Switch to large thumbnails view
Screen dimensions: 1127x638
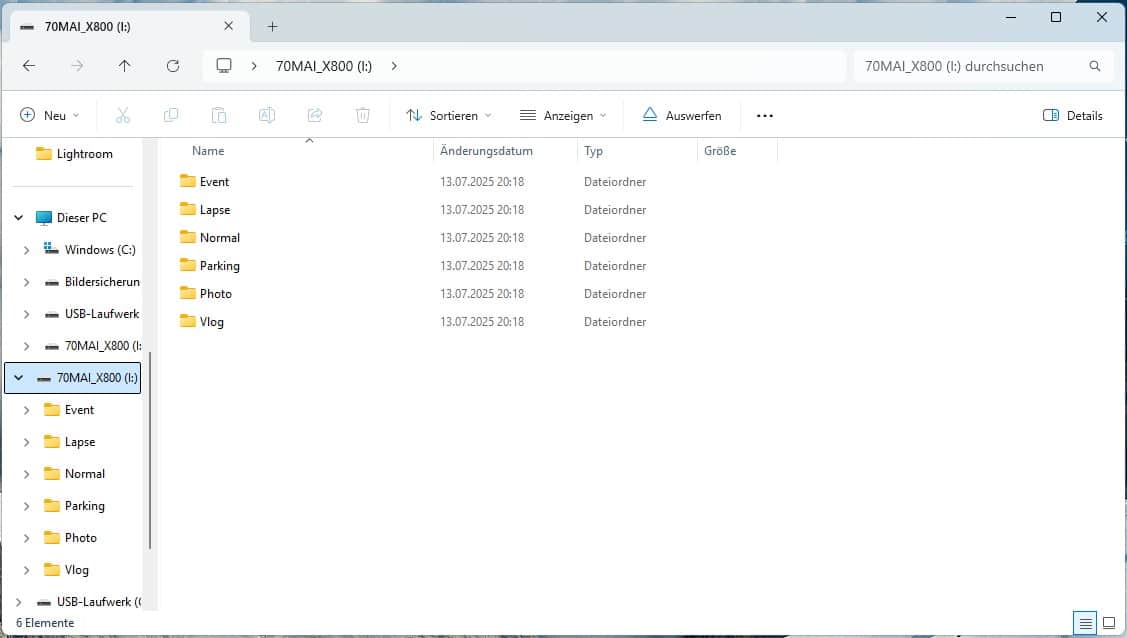point(1108,623)
